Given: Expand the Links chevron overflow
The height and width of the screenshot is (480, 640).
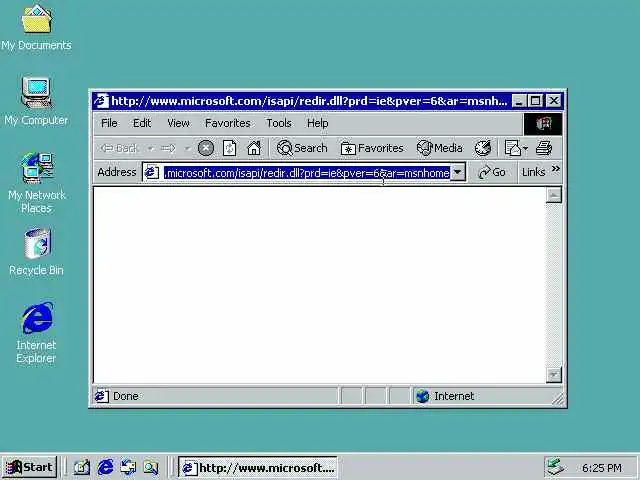Looking at the screenshot, I should 556,169.
